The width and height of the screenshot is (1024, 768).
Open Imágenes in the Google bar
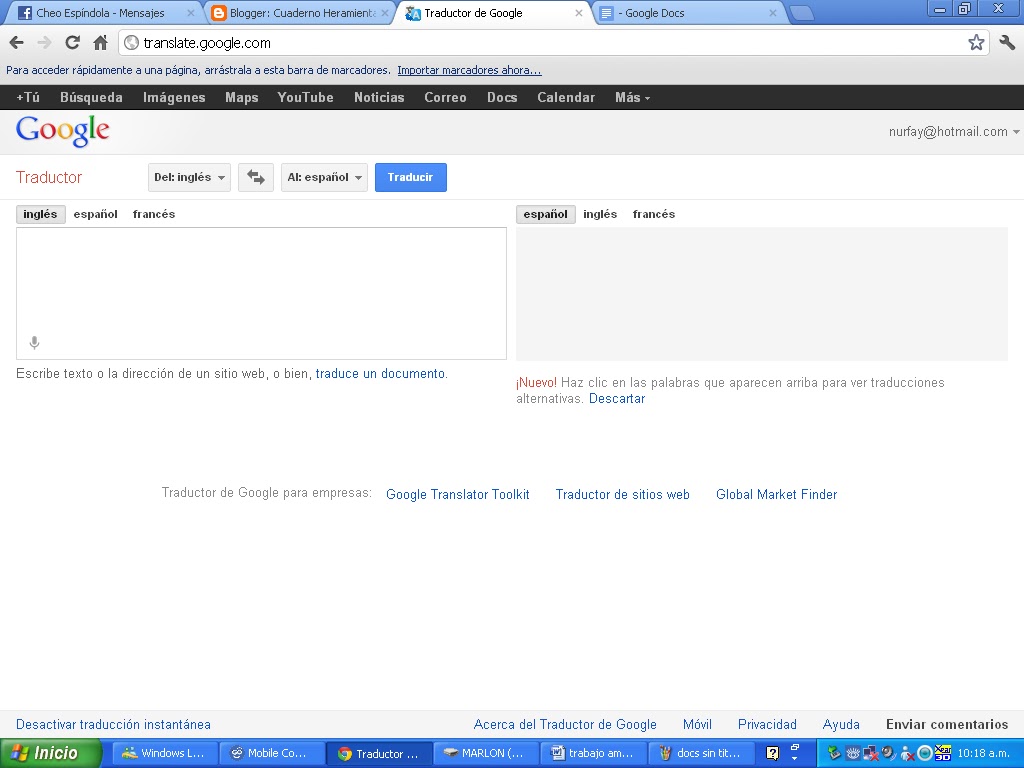(174, 97)
